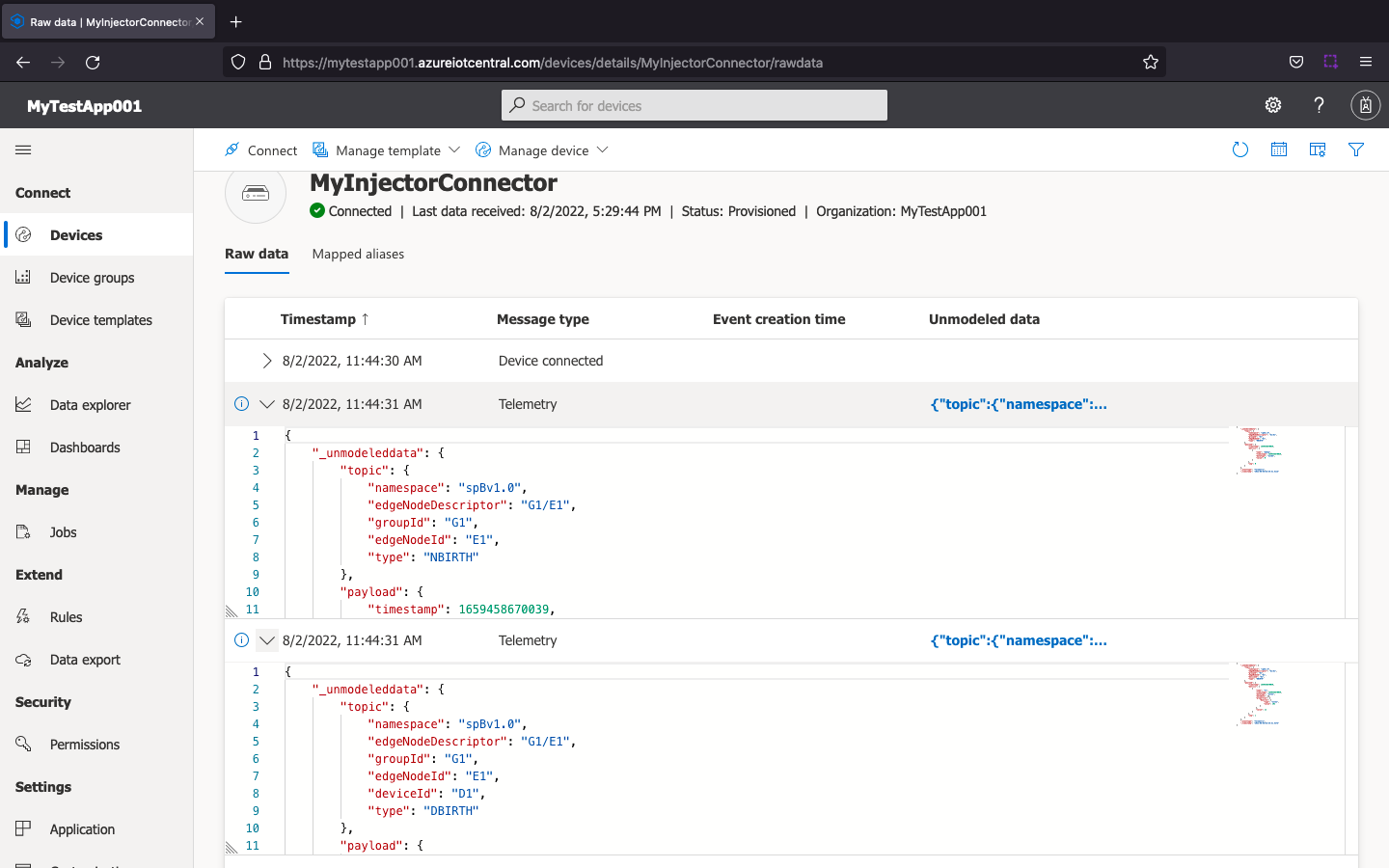The image size is (1389, 868).
Task: Open the Manage device dropdown
Action: point(544,150)
